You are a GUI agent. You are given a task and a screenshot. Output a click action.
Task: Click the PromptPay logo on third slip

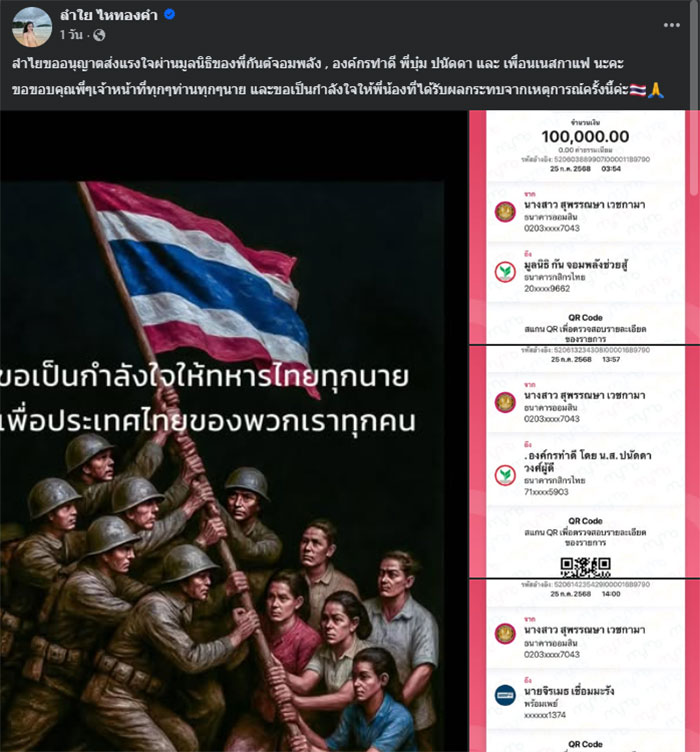pos(505,695)
